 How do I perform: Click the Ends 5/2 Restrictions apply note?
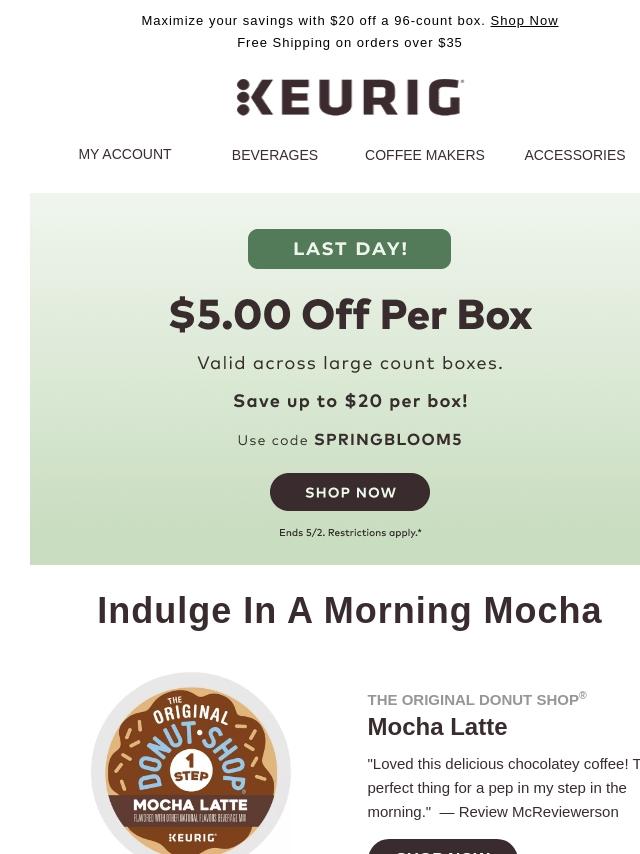tap(350, 533)
